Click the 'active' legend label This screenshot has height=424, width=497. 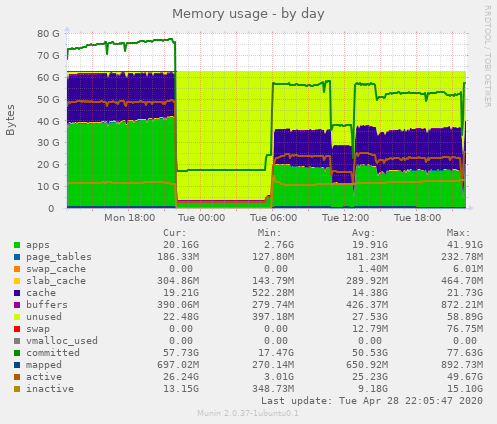tap(44, 377)
